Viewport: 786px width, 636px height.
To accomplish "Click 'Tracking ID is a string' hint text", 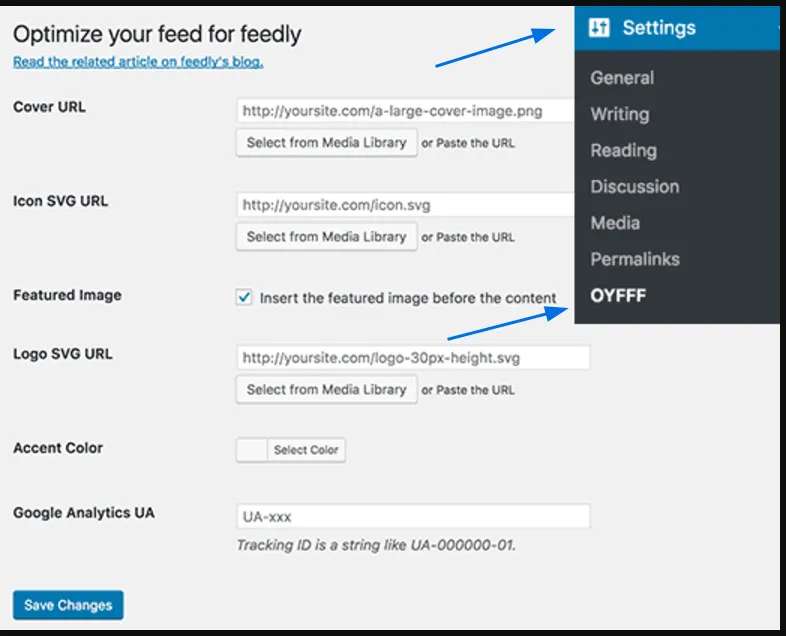I will (x=376, y=545).
